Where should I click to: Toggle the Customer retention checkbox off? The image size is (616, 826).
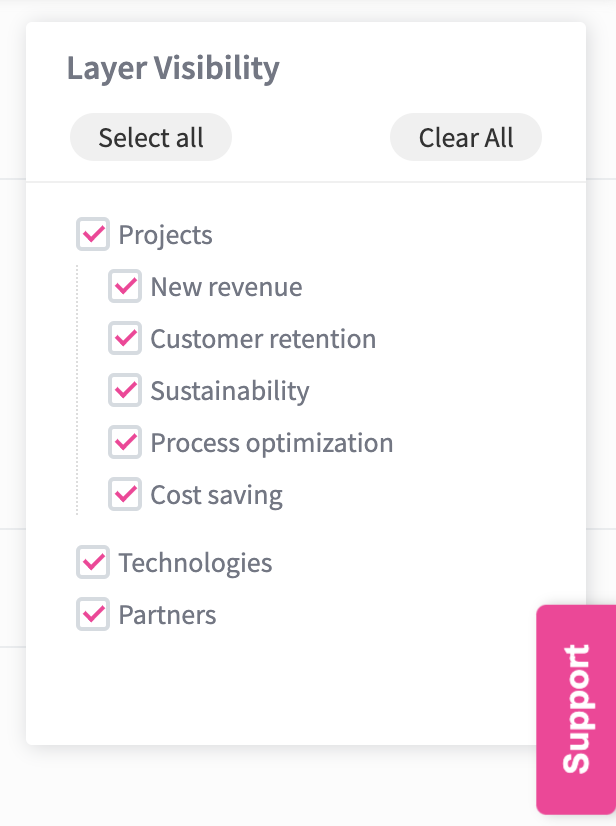(x=125, y=339)
